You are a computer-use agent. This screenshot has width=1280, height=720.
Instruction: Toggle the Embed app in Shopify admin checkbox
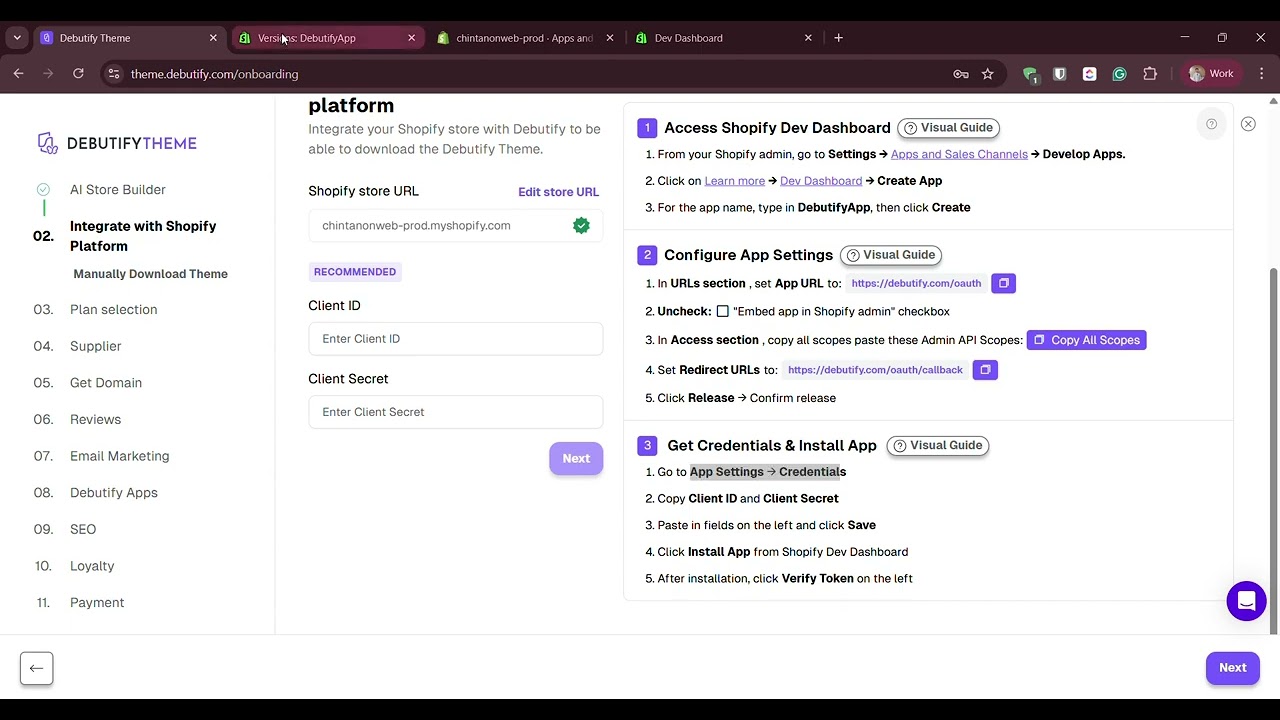(x=722, y=312)
